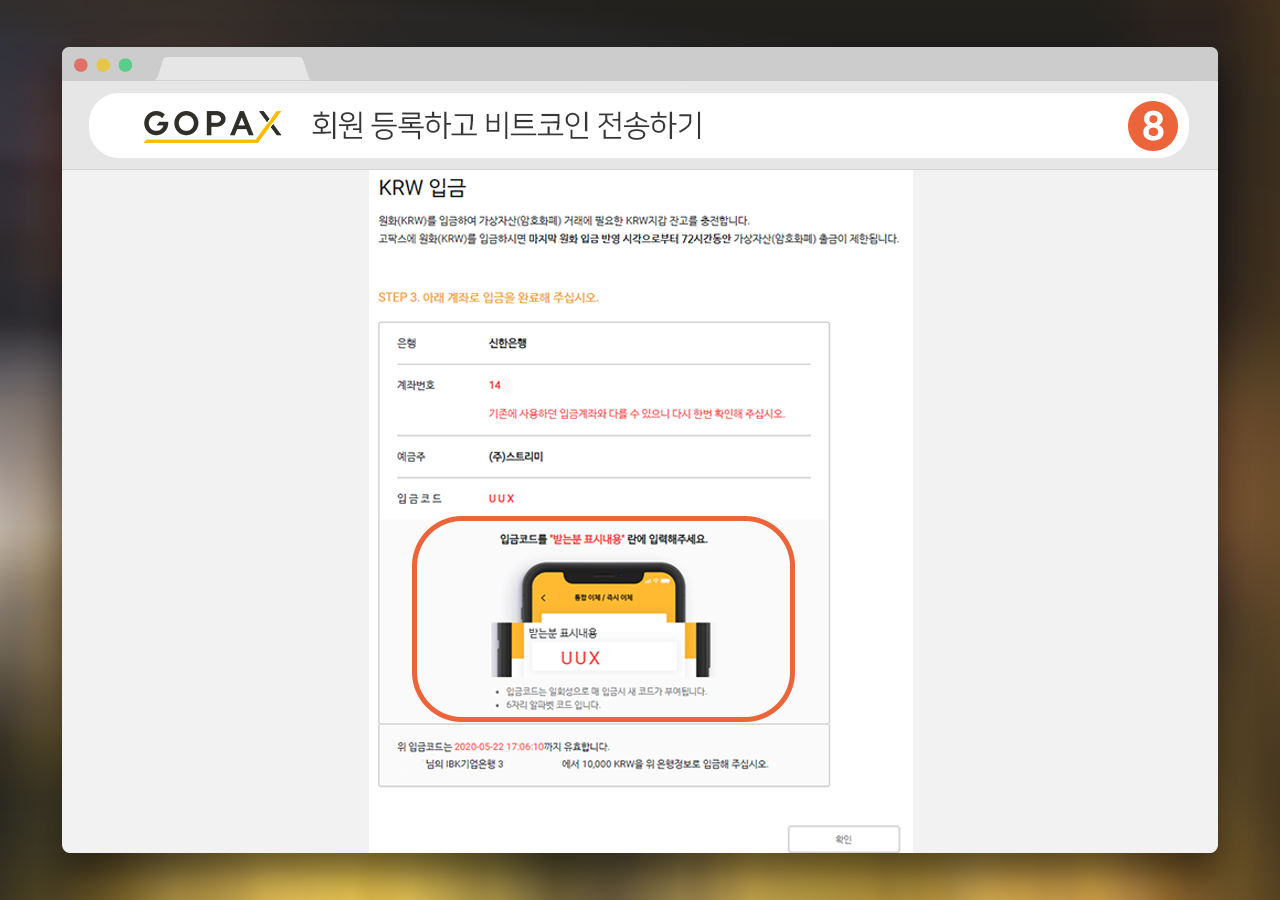Click the '은행' row label
This screenshot has width=1280, height=900.
tap(406, 343)
